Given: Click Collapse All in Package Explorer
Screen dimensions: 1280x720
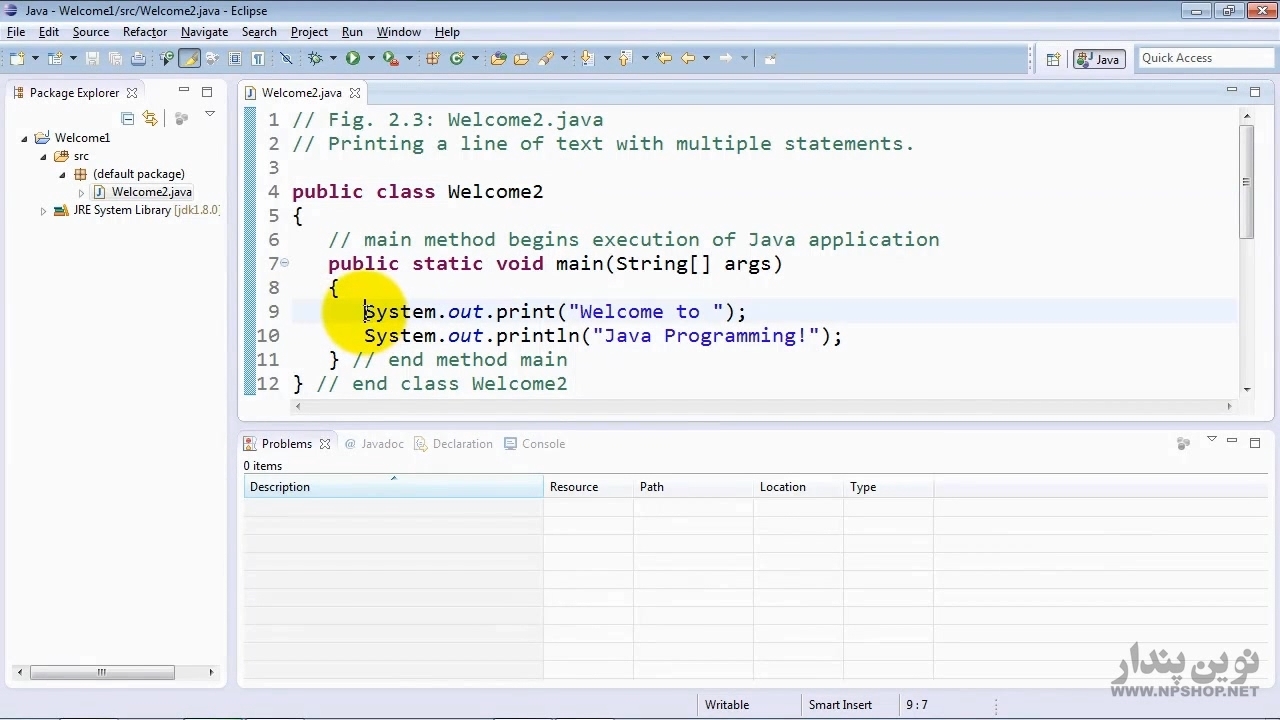Looking at the screenshot, I should (128, 118).
